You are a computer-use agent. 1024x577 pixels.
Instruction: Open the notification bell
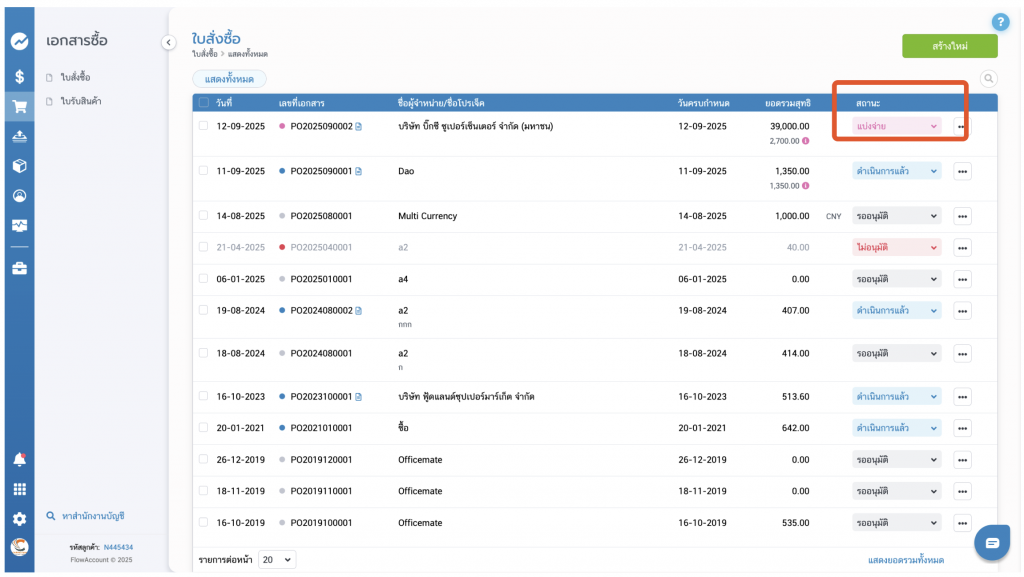(19, 460)
